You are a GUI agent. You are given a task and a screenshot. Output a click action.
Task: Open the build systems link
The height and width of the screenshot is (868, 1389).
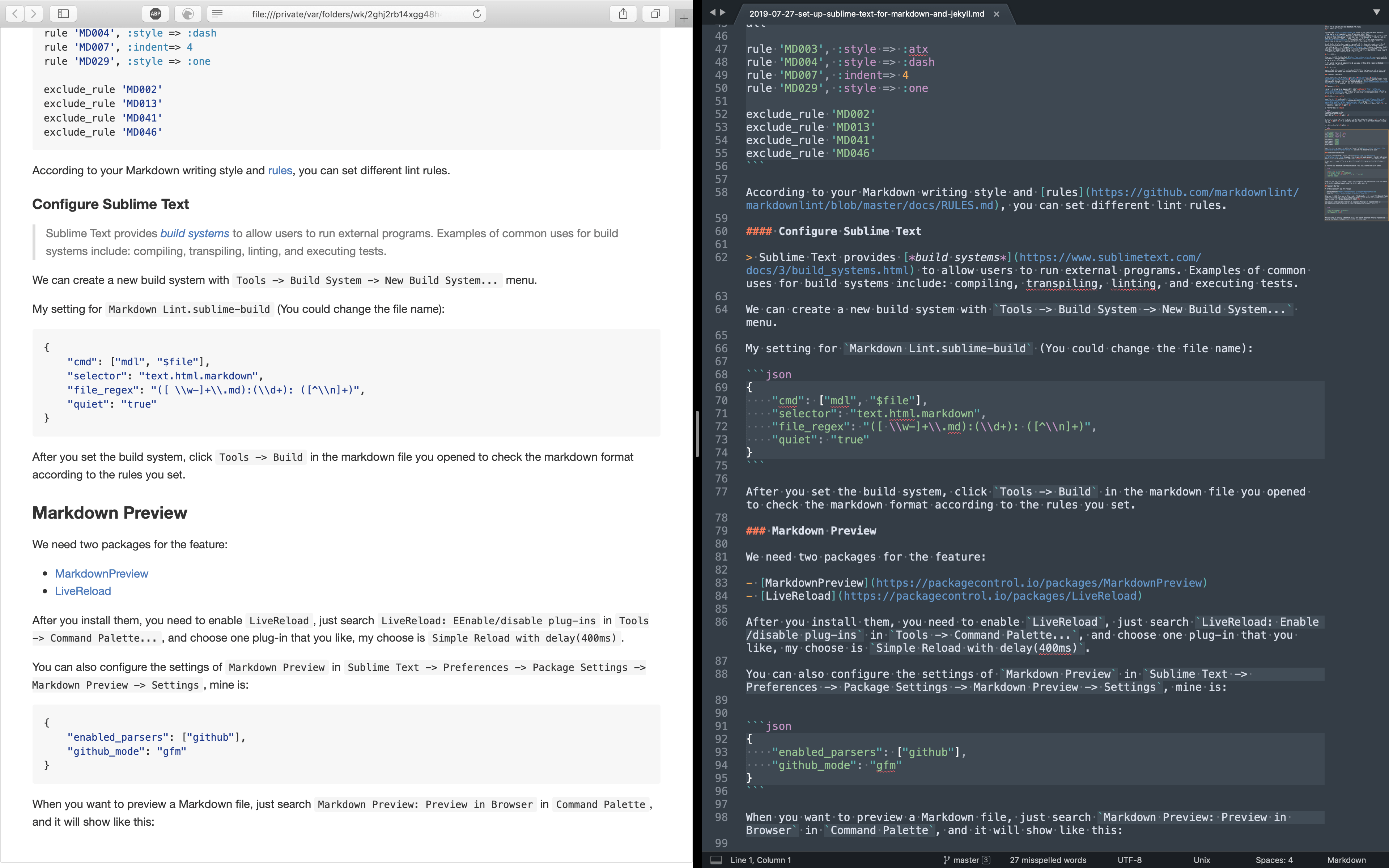(x=195, y=233)
